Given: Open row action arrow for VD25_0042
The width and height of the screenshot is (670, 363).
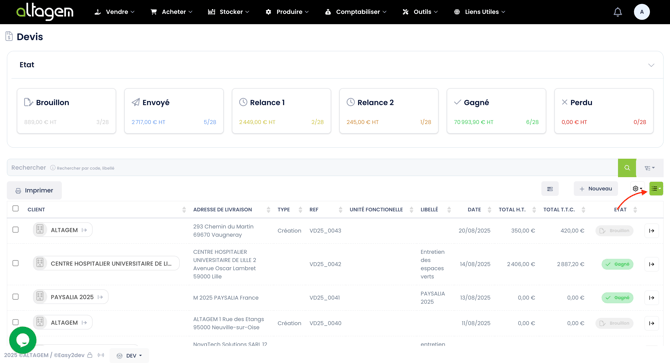Looking at the screenshot, I should [x=651, y=264].
